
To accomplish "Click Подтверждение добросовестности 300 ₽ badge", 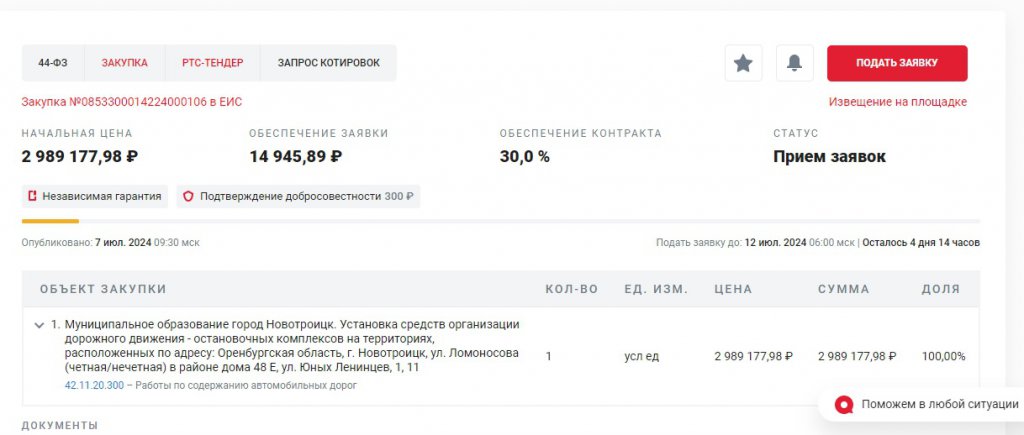I will [298, 196].
